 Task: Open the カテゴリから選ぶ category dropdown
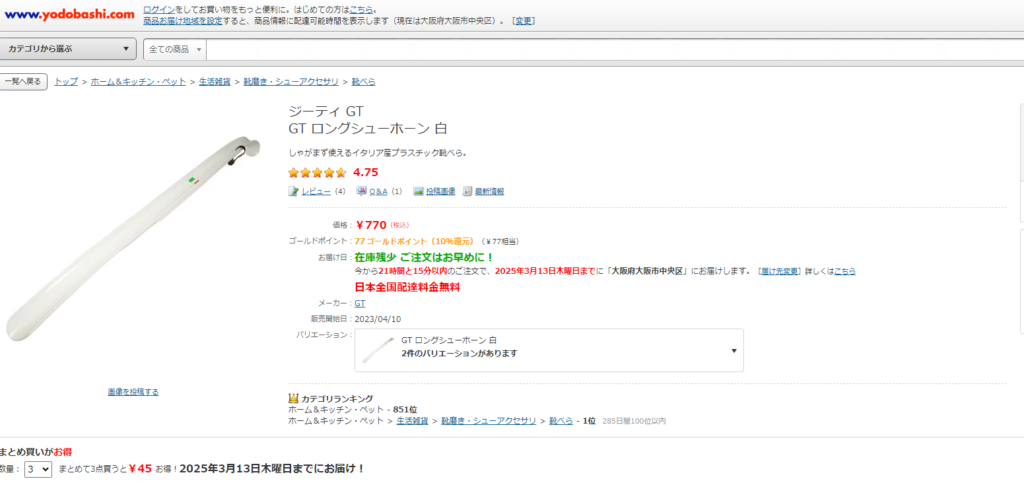click(68, 49)
